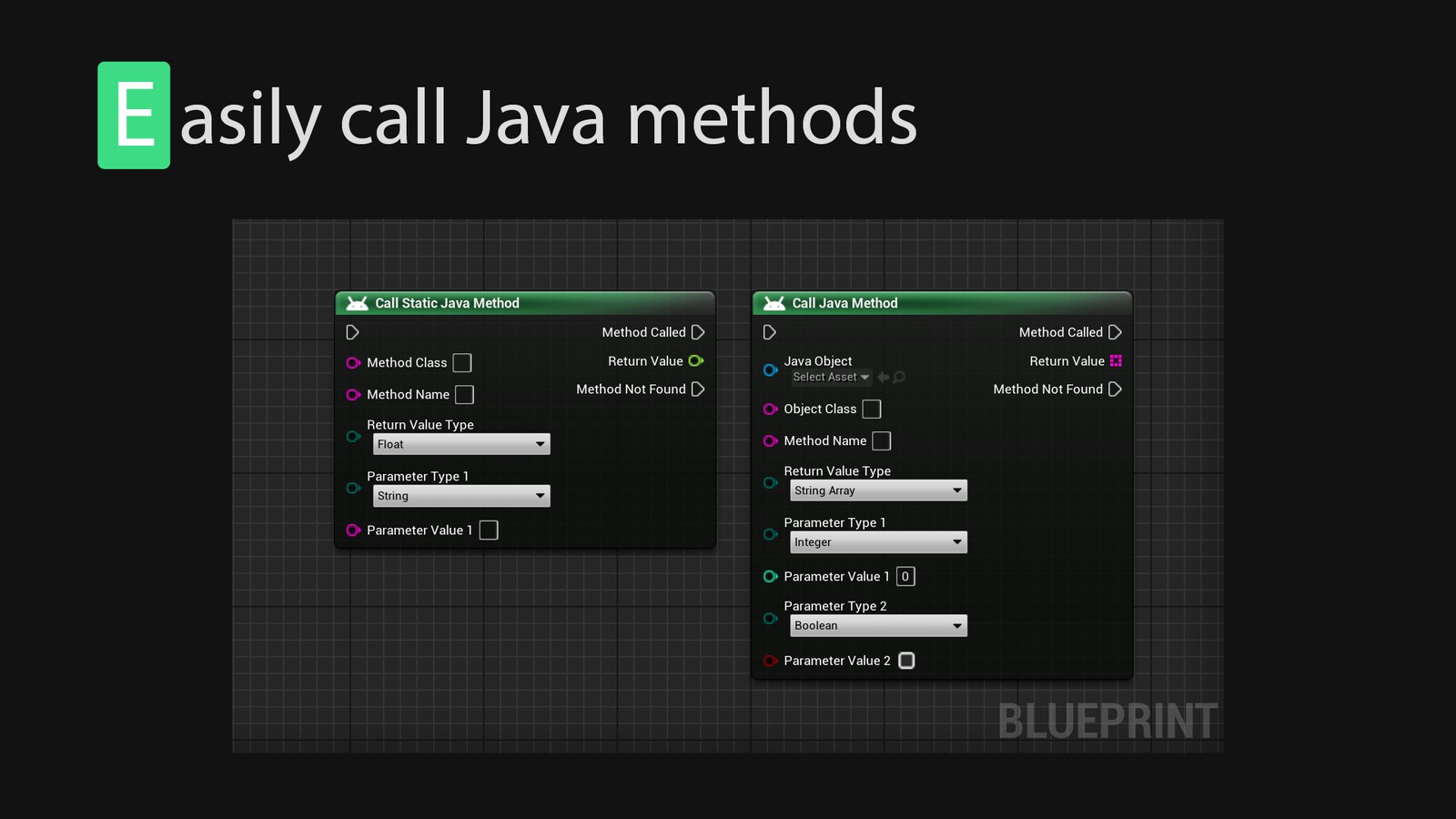
Task: Select the green Return Value output pin
Action: 697,360
